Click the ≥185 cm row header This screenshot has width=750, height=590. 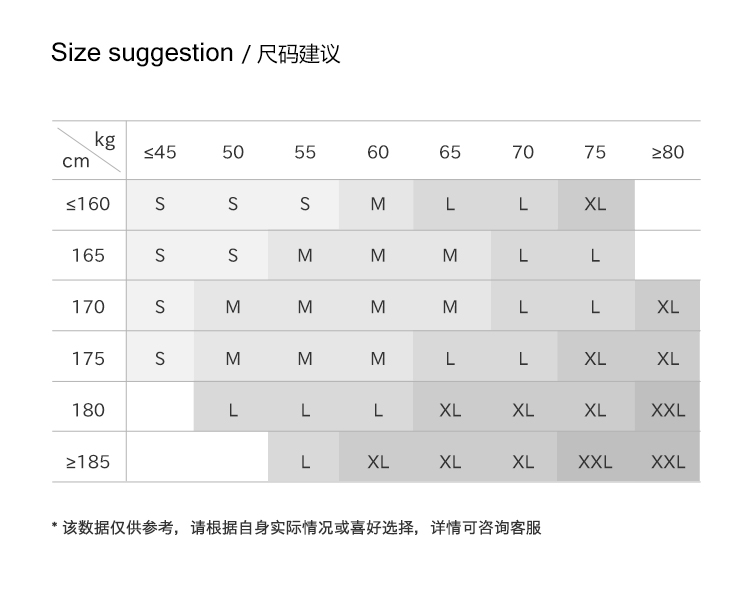click(88, 462)
